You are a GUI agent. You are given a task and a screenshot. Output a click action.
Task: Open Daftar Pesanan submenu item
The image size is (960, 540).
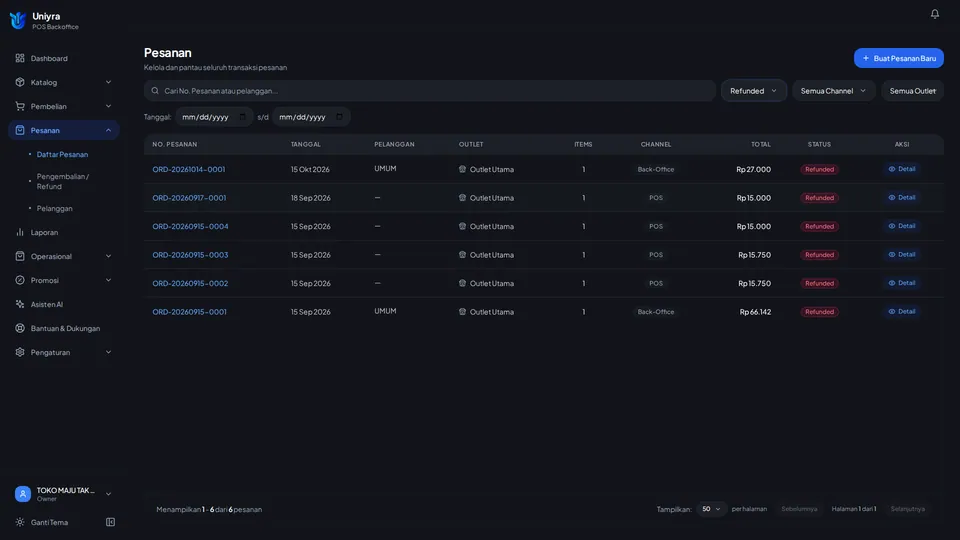(x=62, y=154)
